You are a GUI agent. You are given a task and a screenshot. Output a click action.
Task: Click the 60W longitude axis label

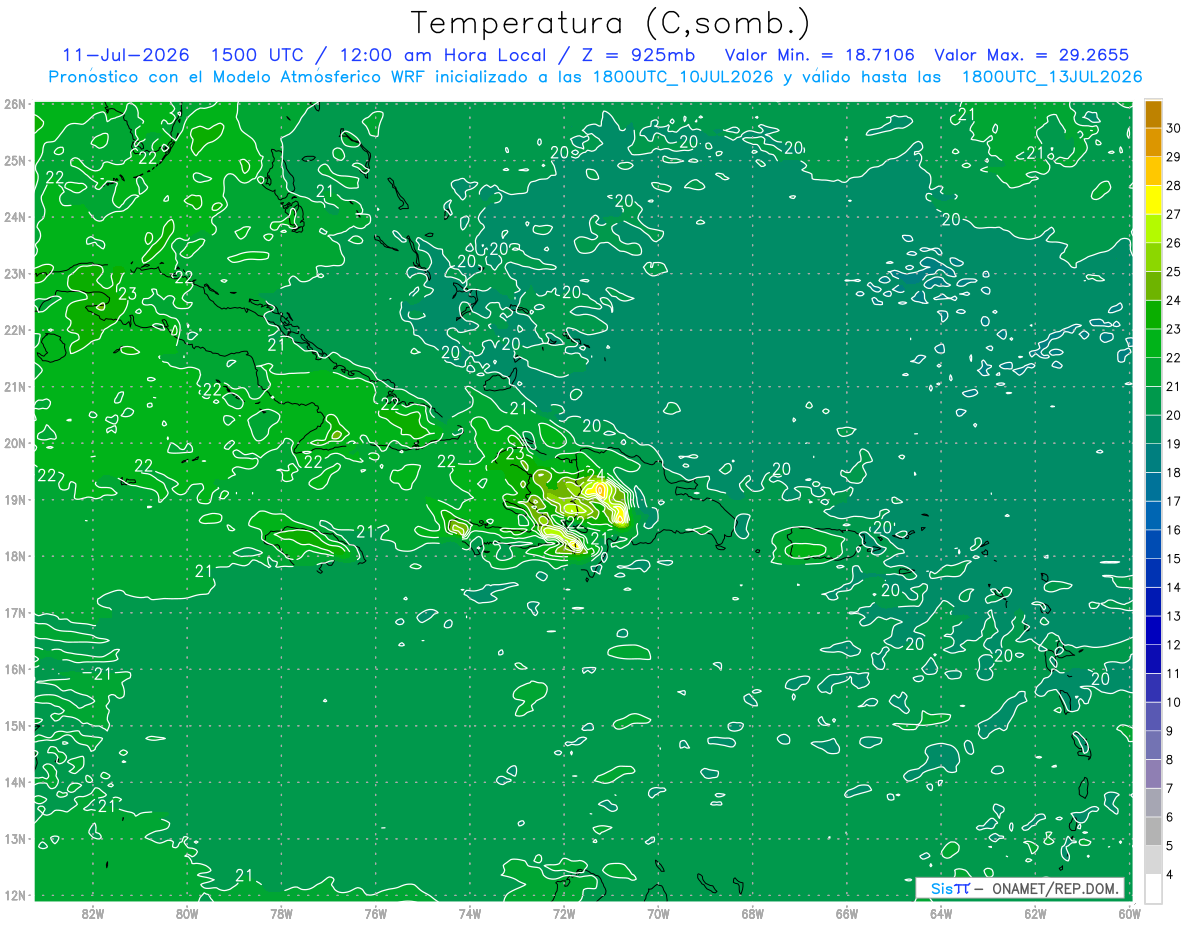point(1129,913)
